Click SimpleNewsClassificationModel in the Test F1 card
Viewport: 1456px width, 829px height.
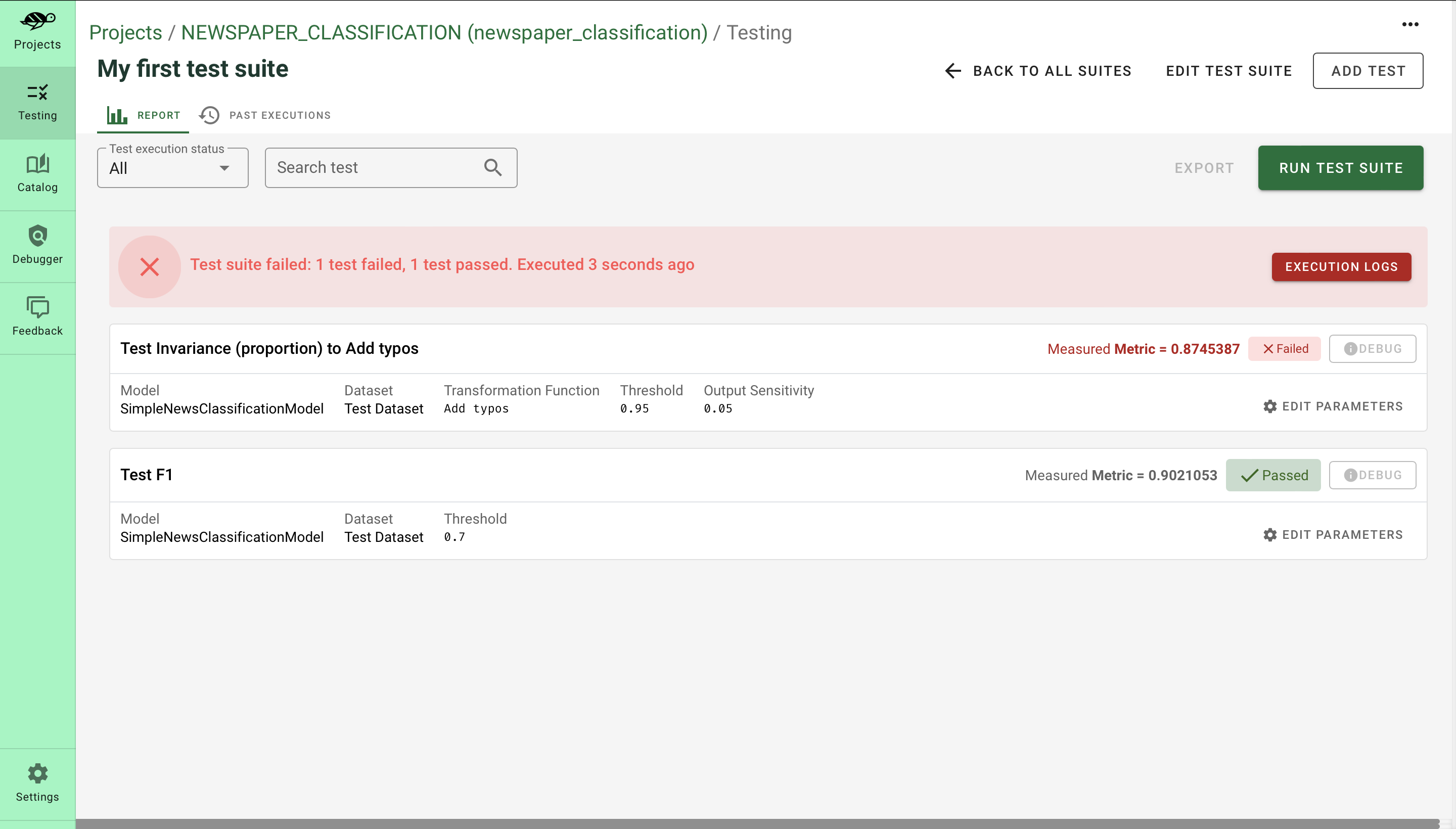click(221, 536)
